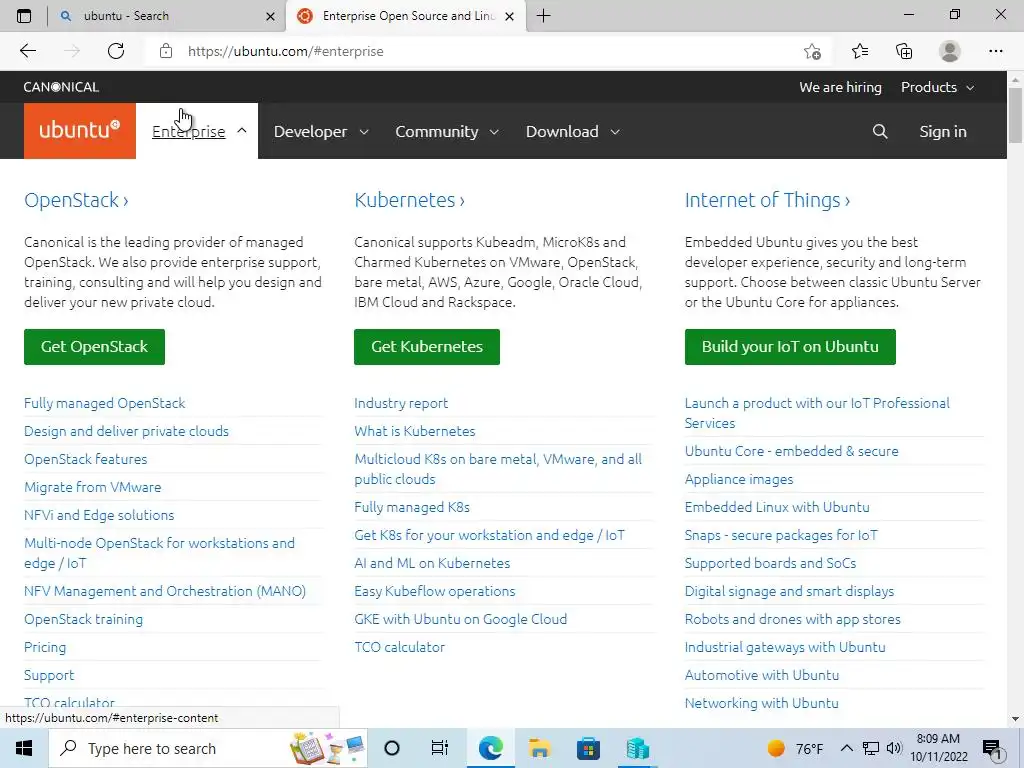Screen dimensions: 1024x768
Task: Click the site lock icon in address bar
Action: pyautogui.click(x=166, y=51)
